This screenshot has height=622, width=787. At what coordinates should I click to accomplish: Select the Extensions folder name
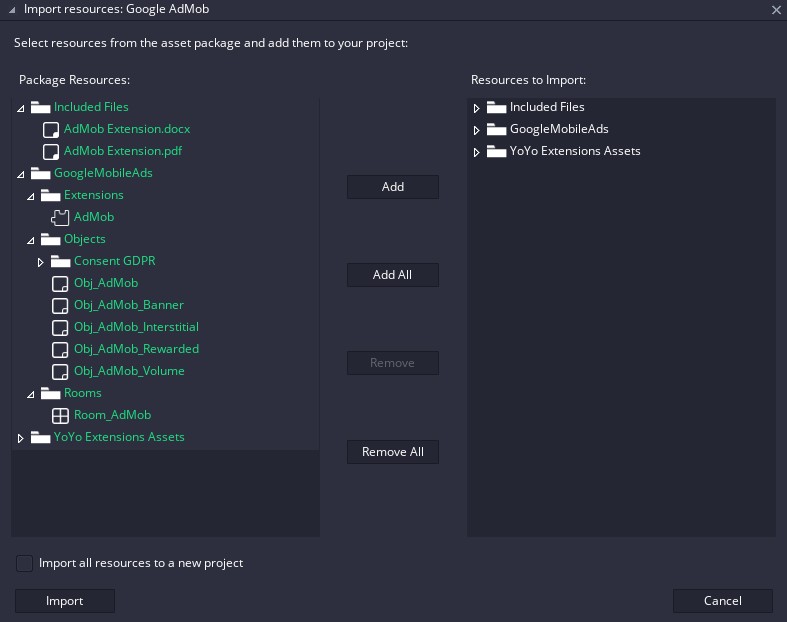pos(94,195)
